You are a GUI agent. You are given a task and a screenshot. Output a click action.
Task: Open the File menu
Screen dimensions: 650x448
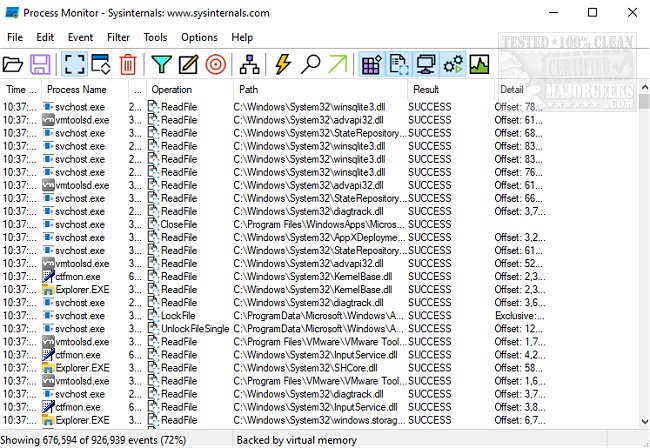15,37
